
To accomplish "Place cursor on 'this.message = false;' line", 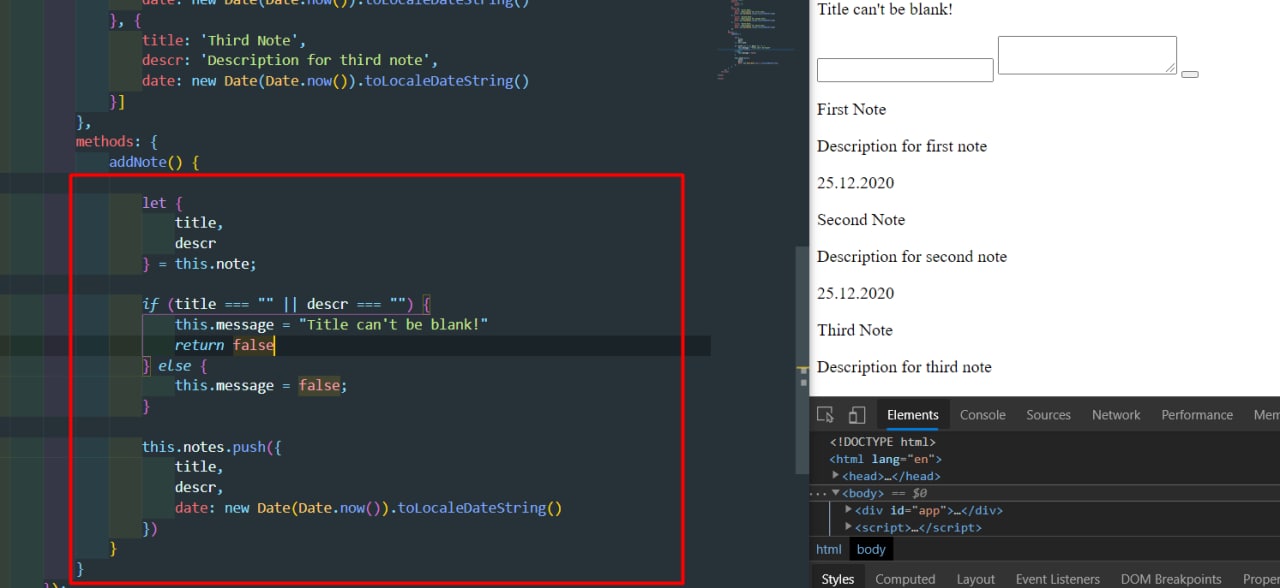I will 261,386.
